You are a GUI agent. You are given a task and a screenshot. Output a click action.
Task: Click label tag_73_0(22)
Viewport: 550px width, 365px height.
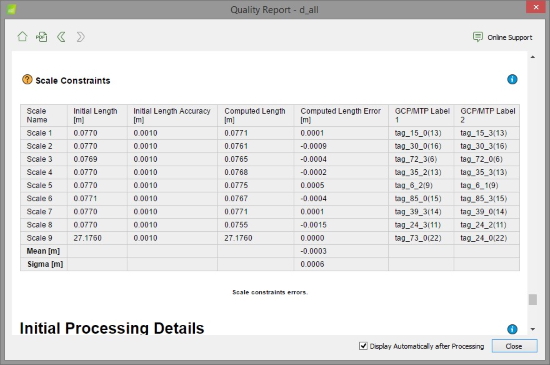pyautogui.click(x=418, y=238)
